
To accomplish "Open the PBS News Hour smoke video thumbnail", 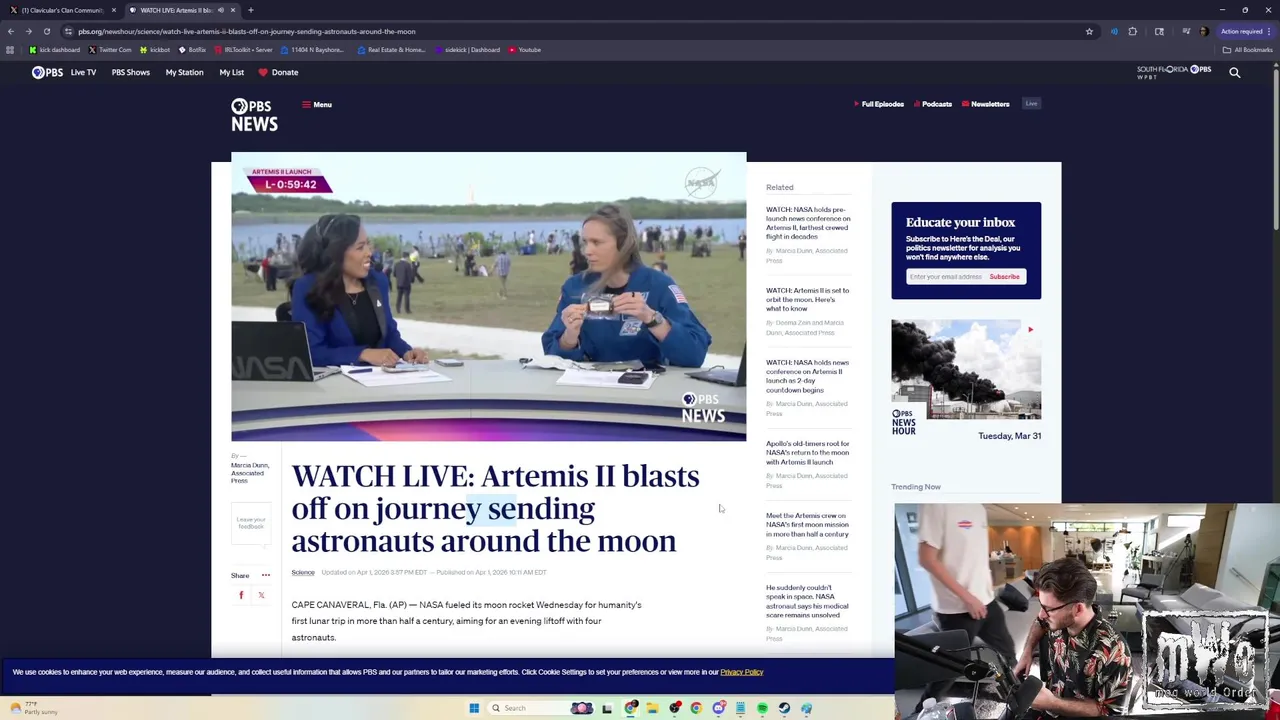I will [x=966, y=369].
